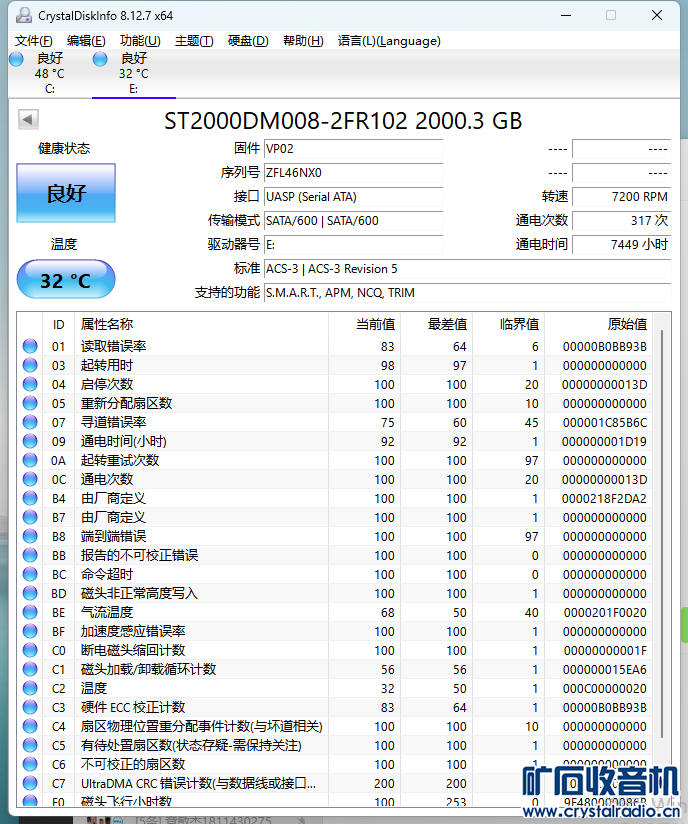Click the previous disk arrow button
688x824 pixels.
point(28,119)
